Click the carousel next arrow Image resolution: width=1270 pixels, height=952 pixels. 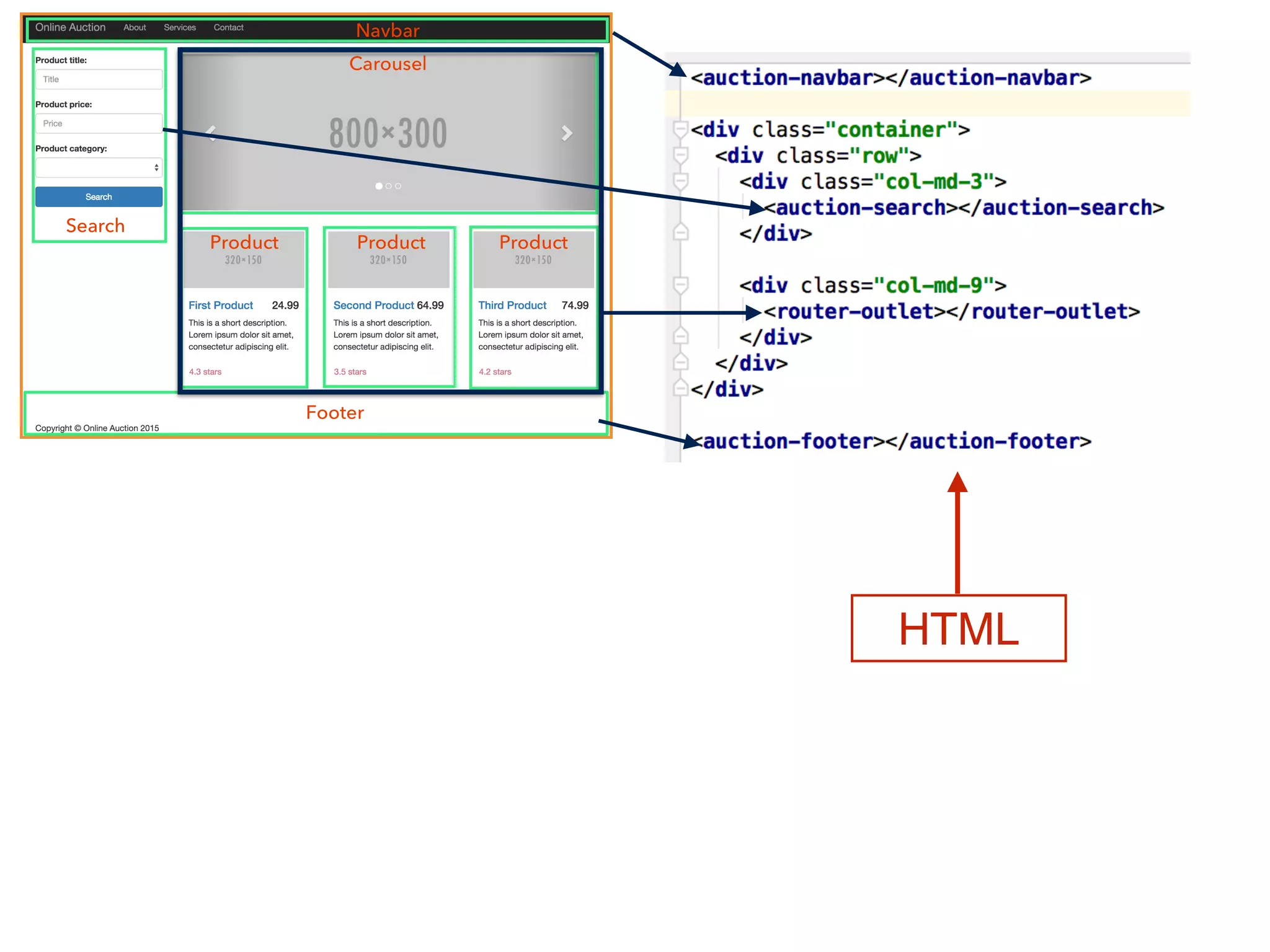click(566, 133)
